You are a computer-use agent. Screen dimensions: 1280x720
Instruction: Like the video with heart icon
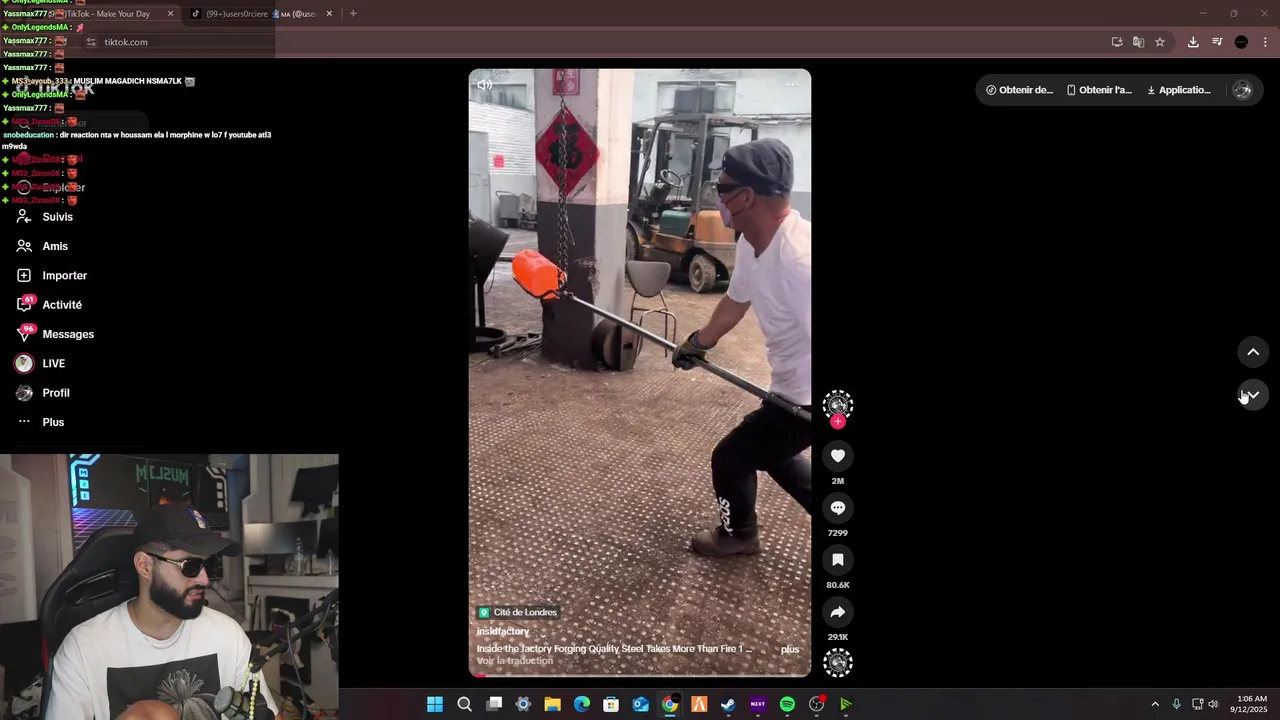point(838,456)
